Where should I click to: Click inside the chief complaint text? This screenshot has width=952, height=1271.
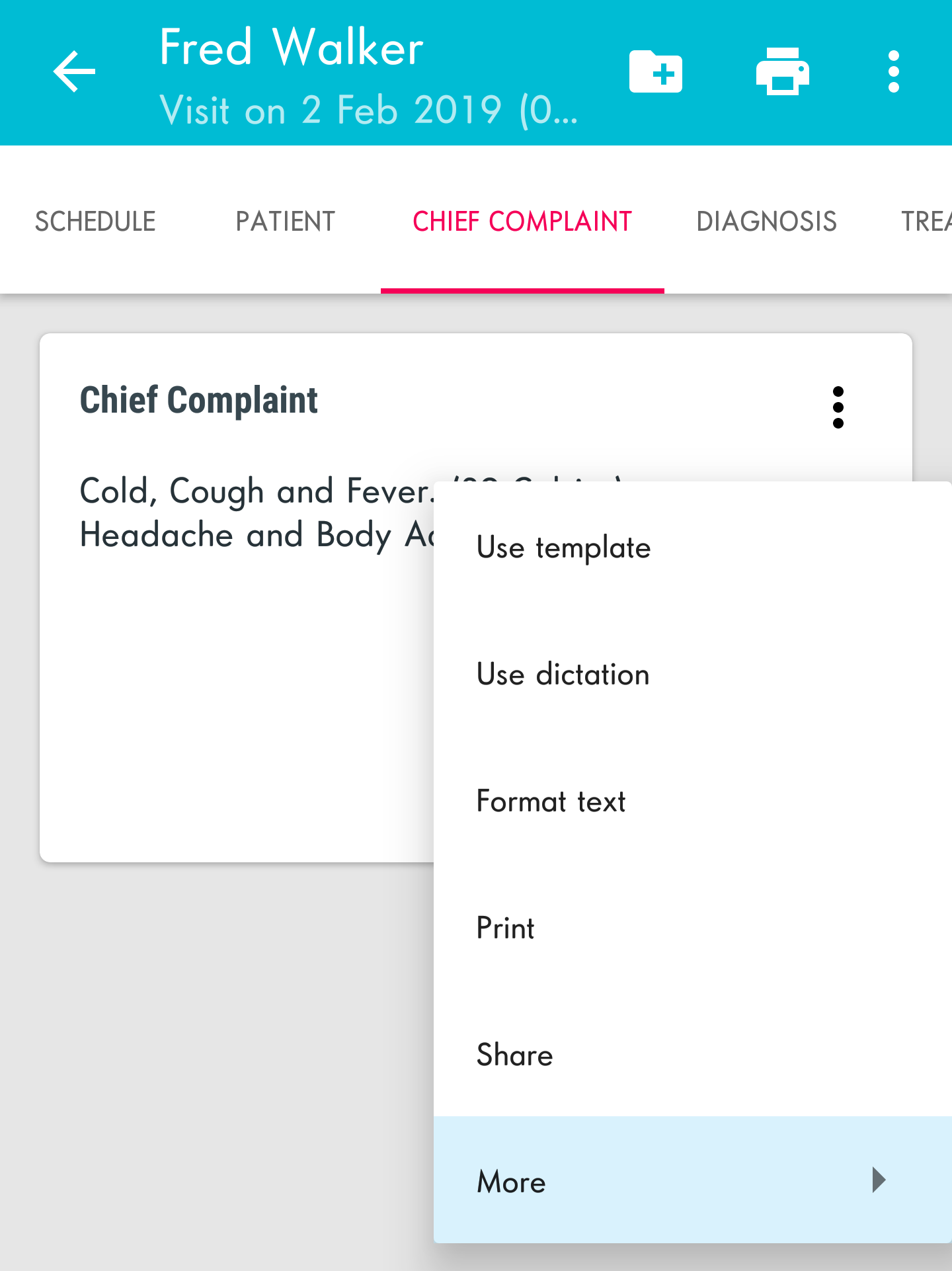click(257, 512)
